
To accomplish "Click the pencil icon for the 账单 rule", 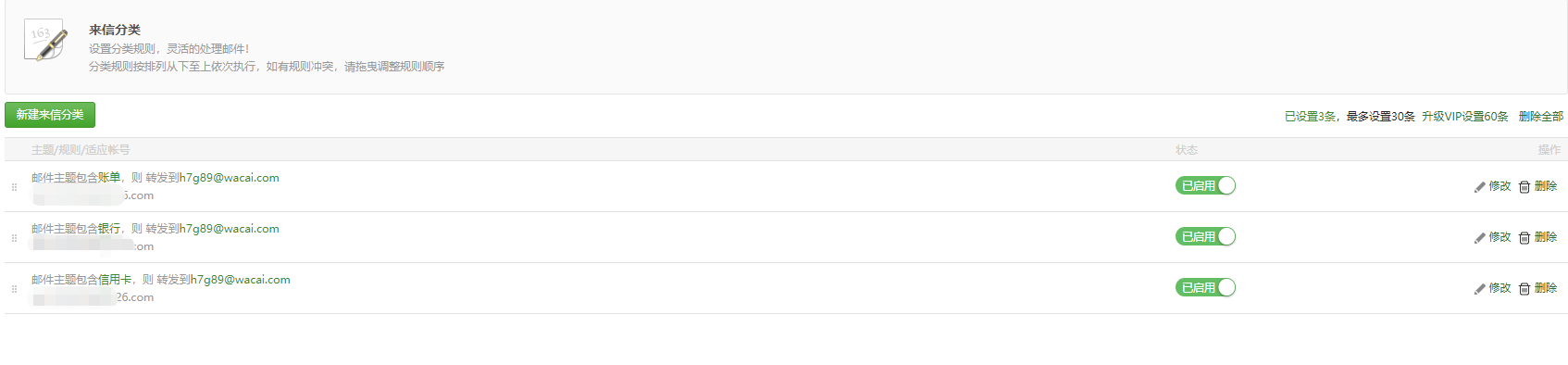I will (1479, 186).
